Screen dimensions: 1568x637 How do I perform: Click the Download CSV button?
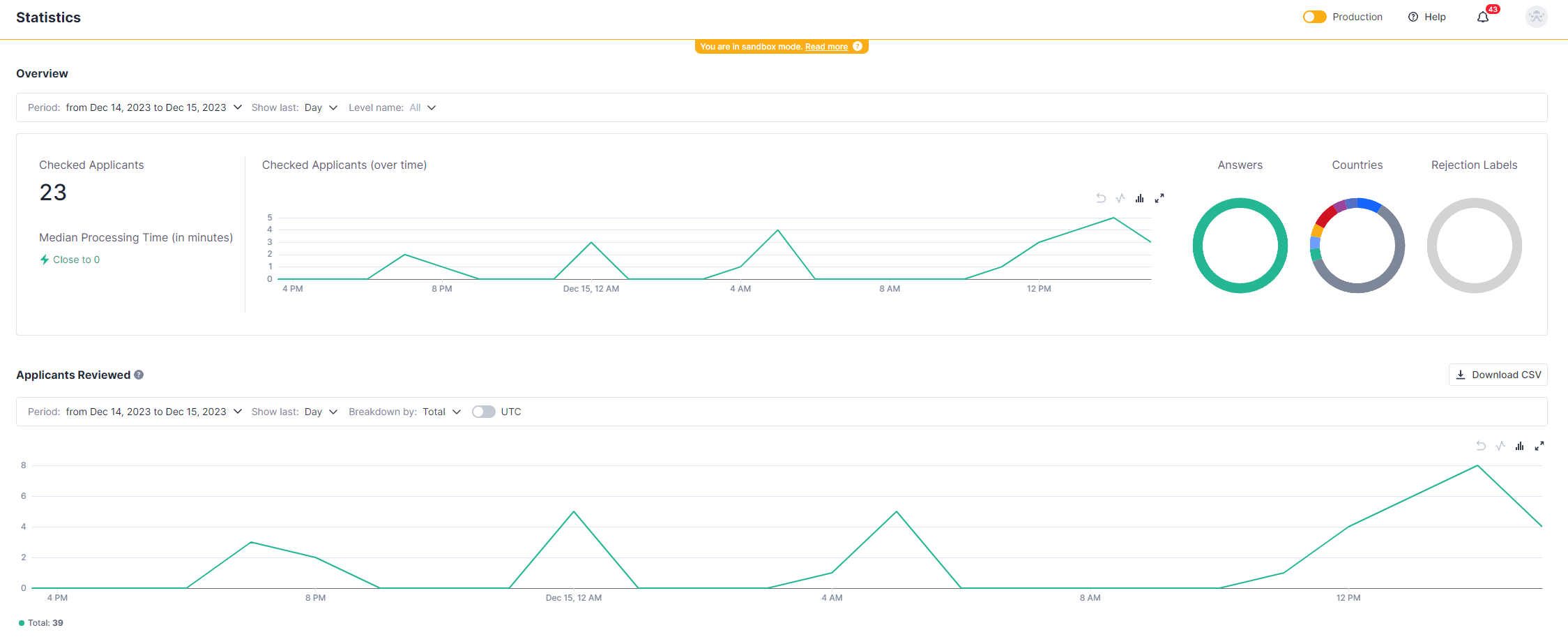[1498, 375]
